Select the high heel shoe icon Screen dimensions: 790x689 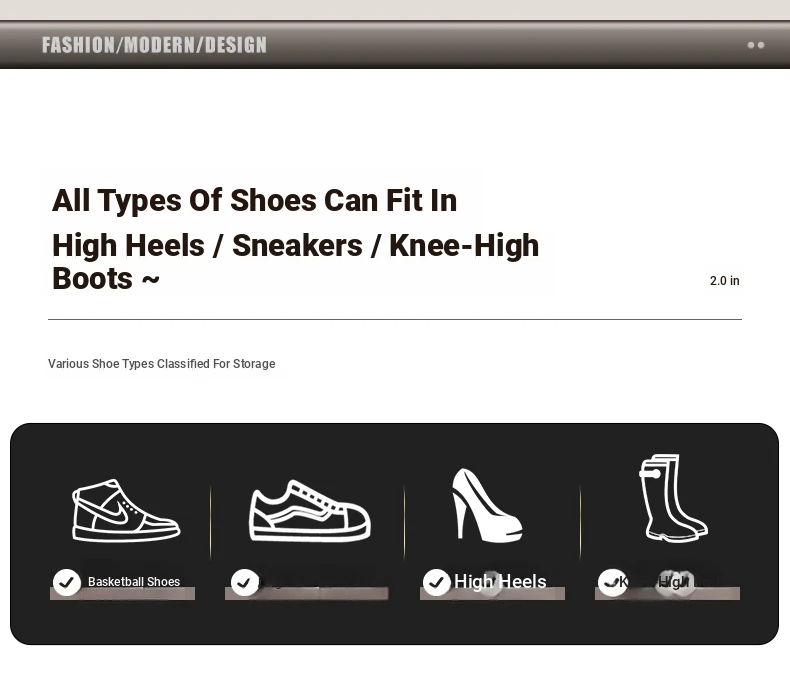pyautogui.click(x=487, y=505)
